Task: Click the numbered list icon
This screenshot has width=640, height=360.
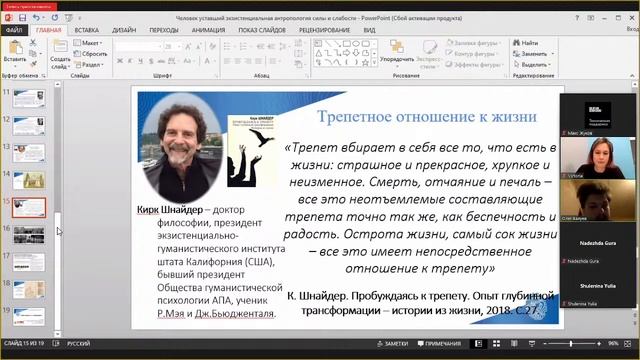Action: [x=244, y=47]
